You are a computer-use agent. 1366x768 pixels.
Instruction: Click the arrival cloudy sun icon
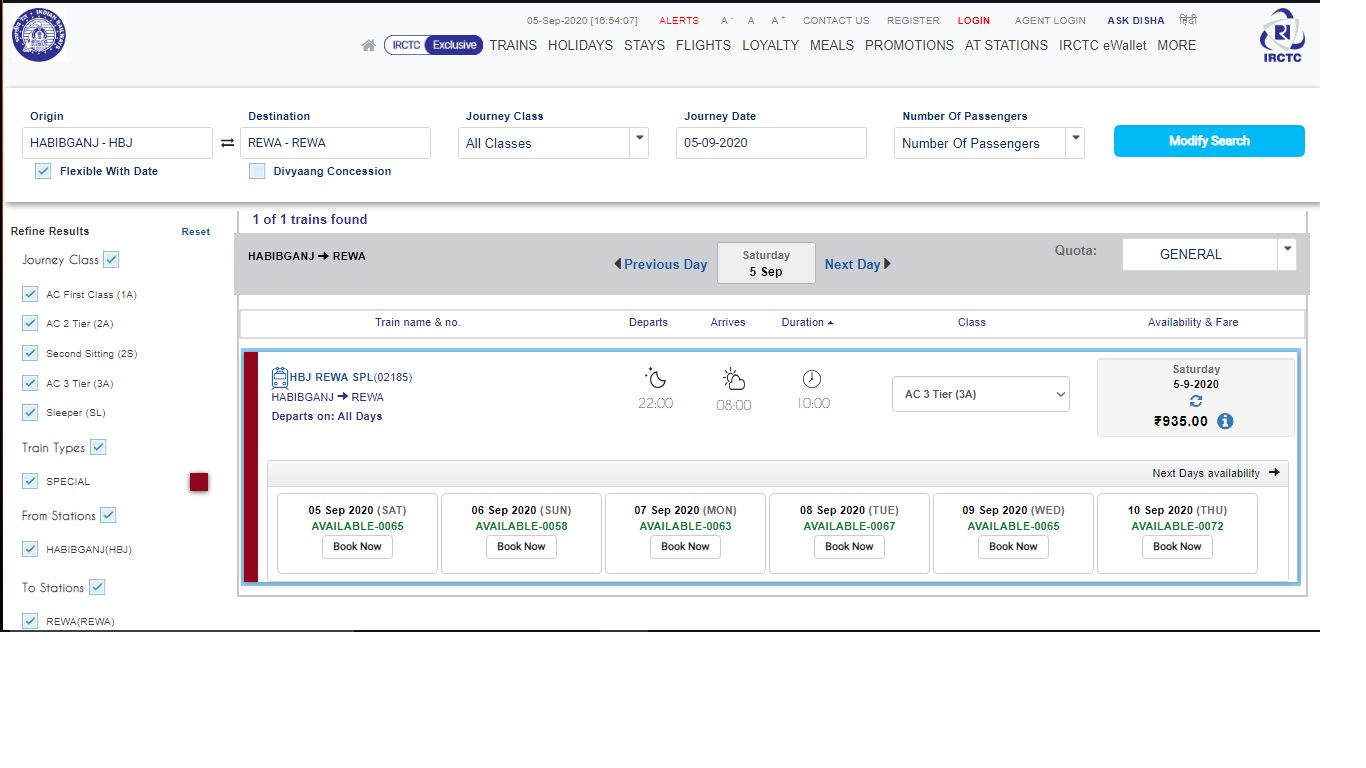point(734,379)
